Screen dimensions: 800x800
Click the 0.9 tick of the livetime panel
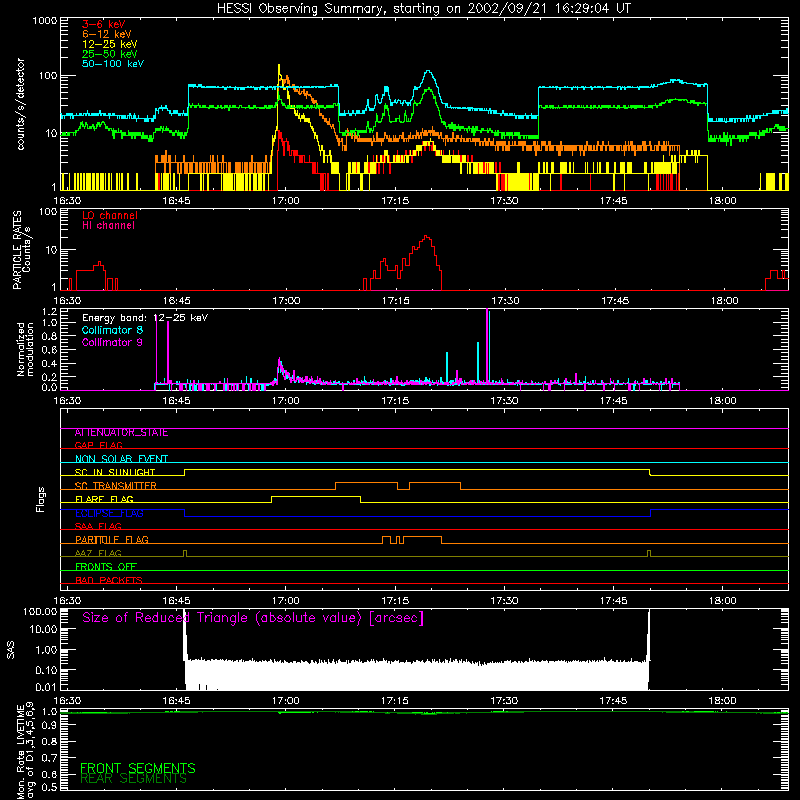coord(49,726)
